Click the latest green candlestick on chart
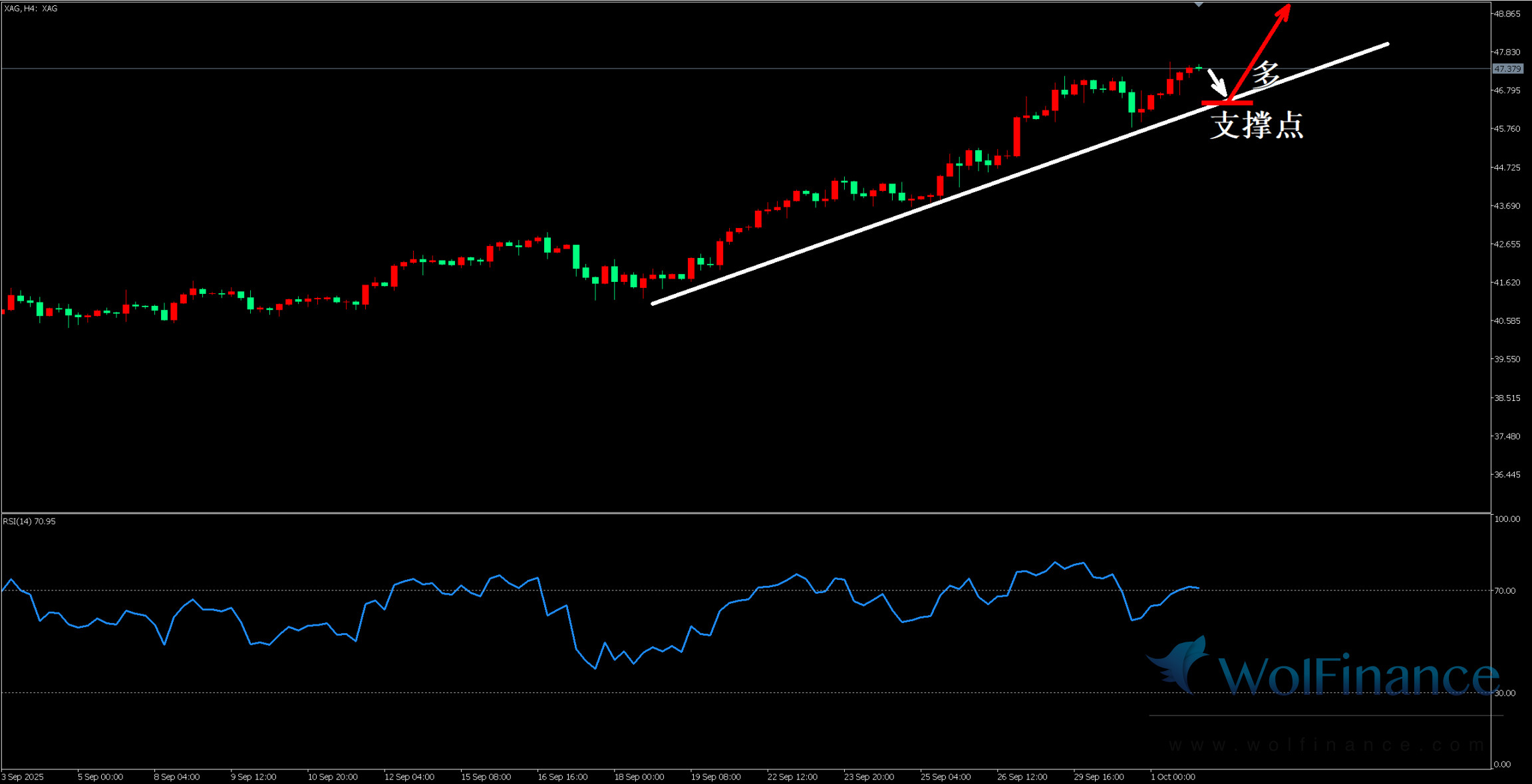Screen dimensions: 1532x784 click(x=1199, y=67)
